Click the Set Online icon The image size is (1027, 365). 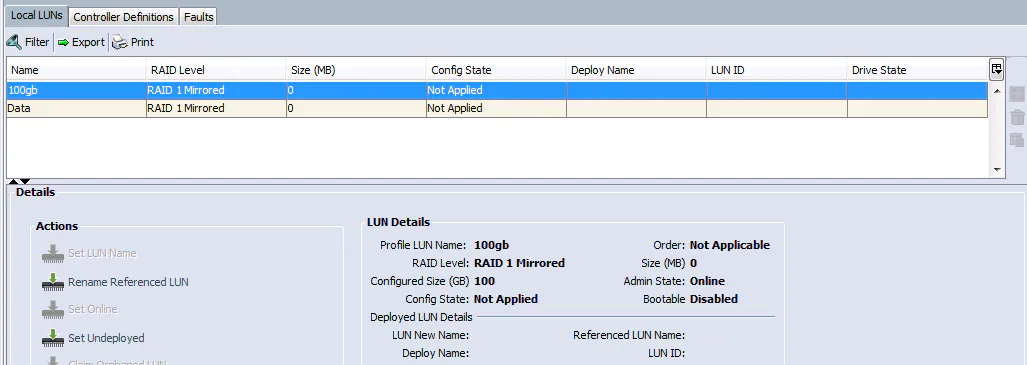point(52,309)
